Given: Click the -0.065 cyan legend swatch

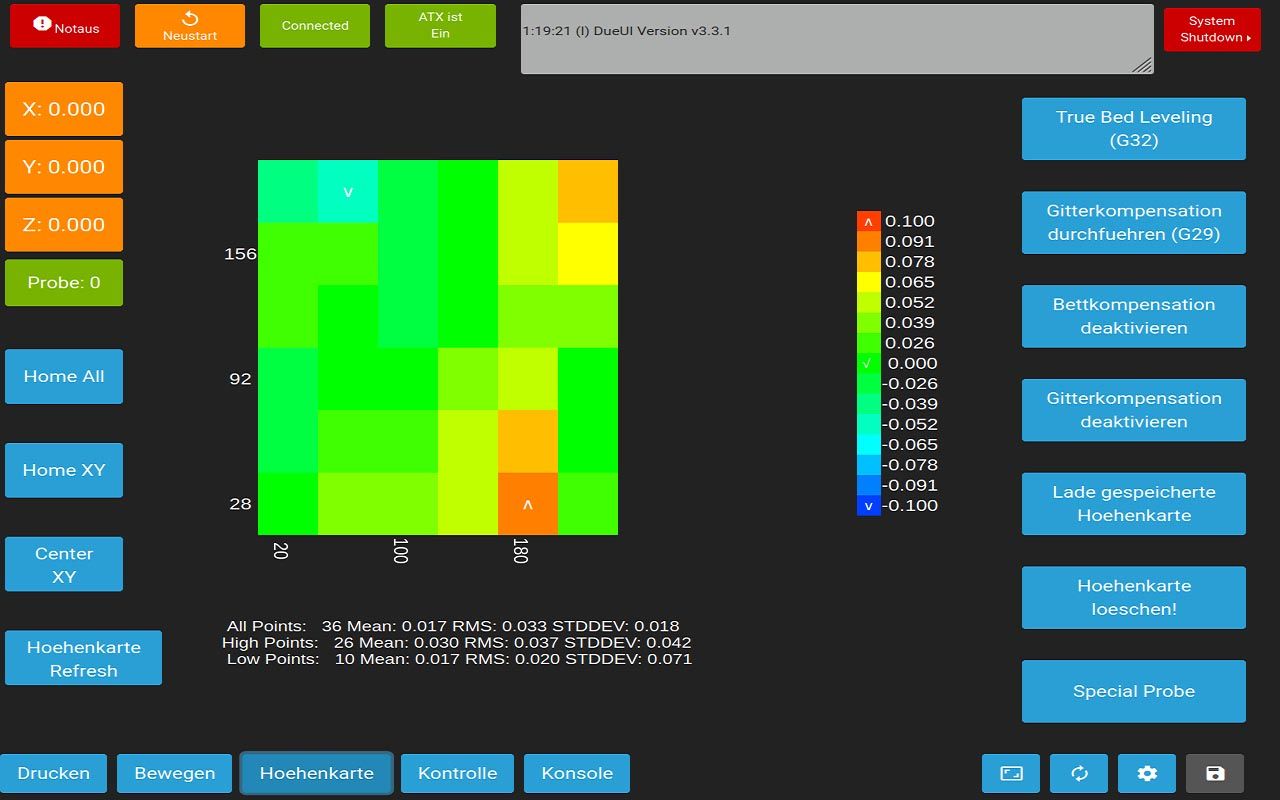Looking at the screenshot, I should [868, 444].
